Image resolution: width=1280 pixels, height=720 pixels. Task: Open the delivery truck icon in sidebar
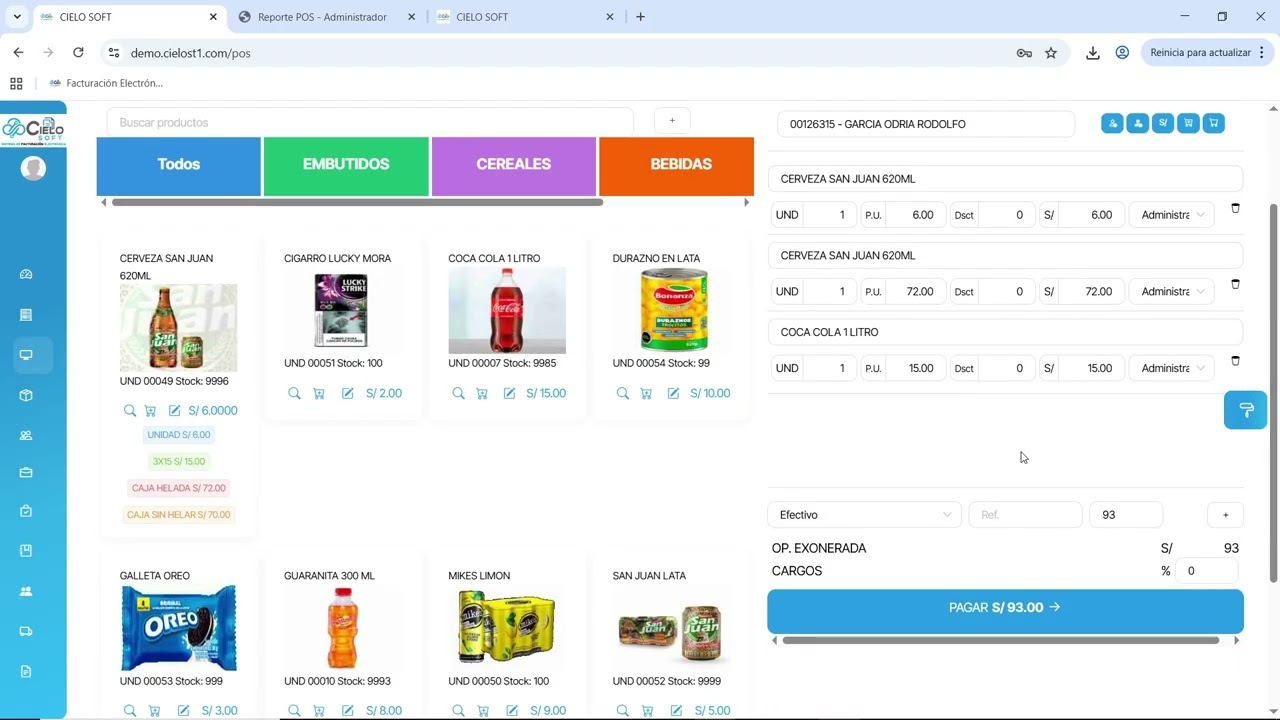coord(26,631)
